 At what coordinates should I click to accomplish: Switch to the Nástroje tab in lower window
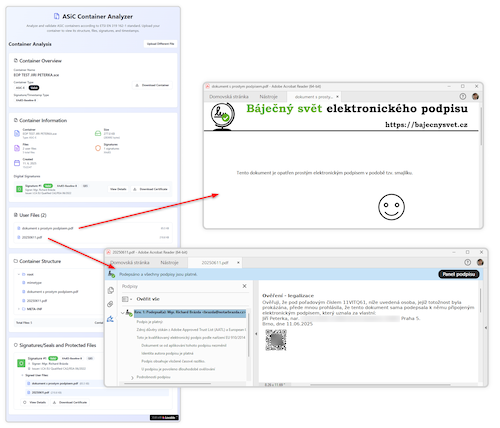[x=169, y=263]
